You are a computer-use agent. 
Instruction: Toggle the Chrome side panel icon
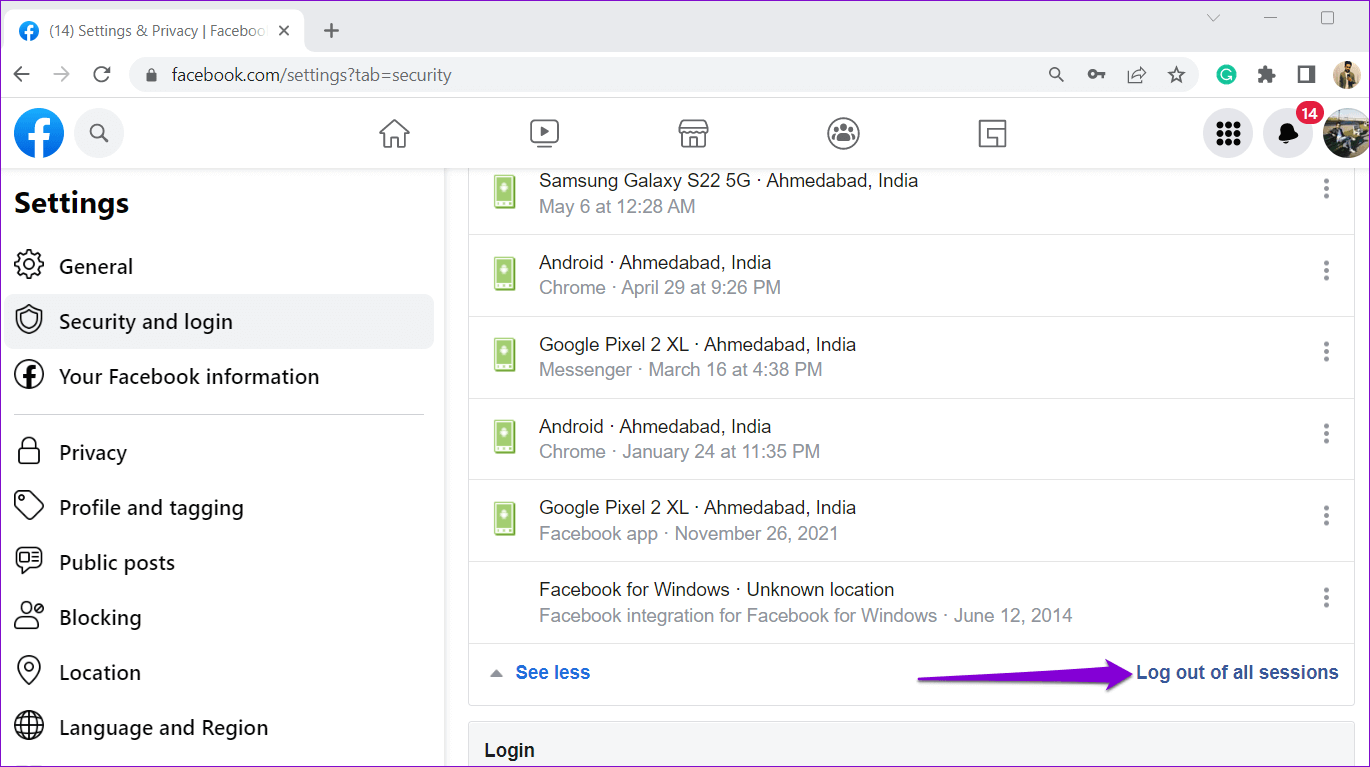coord(1306,74)
